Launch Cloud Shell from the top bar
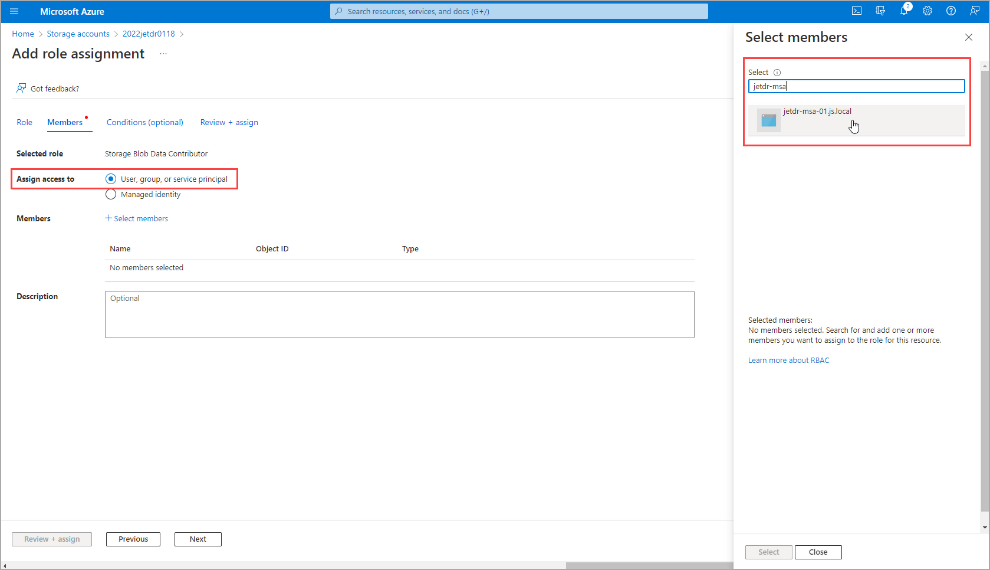Screen dimensions: 990x570 pos(857,11)
